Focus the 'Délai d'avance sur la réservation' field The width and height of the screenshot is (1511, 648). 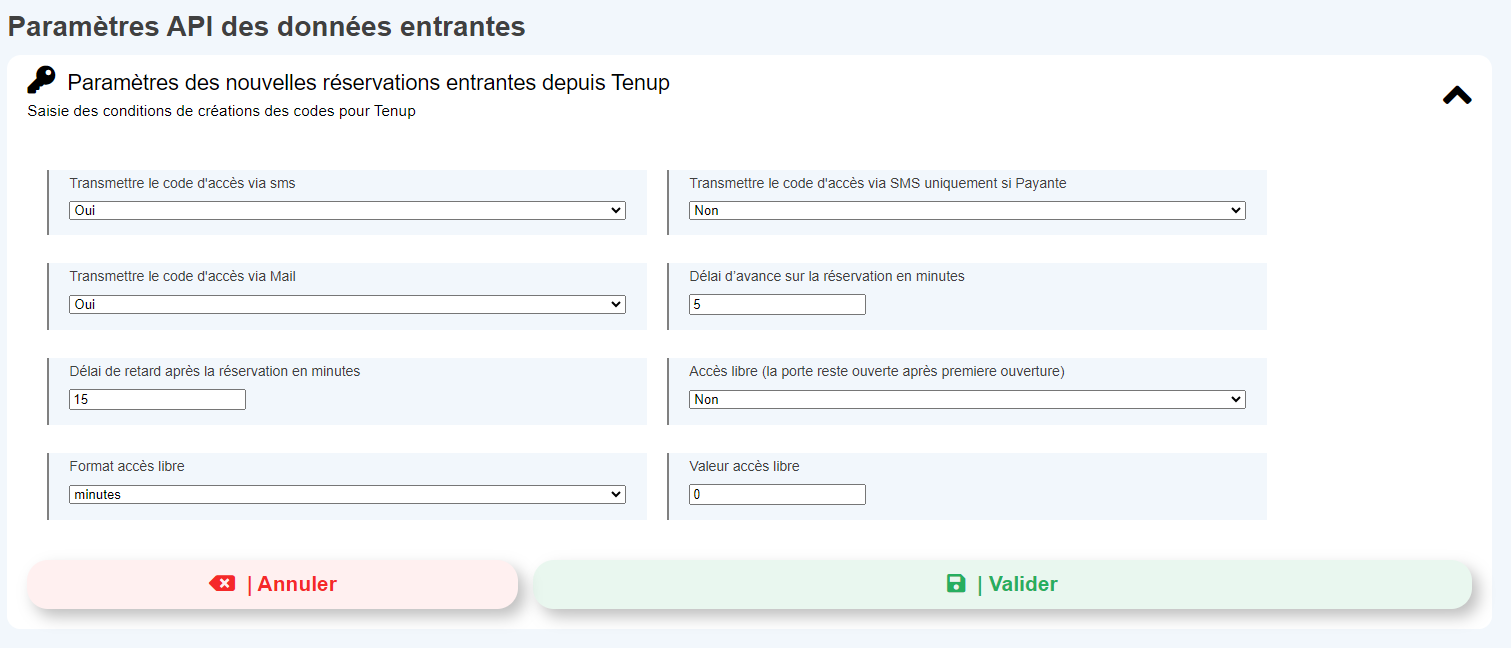coord(777,304)
